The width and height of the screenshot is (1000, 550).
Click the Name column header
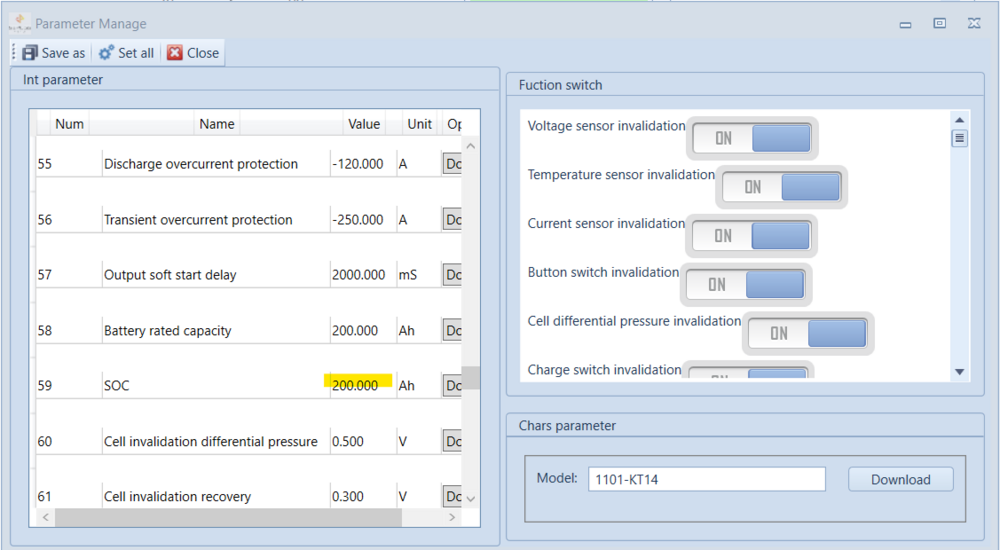217,124
